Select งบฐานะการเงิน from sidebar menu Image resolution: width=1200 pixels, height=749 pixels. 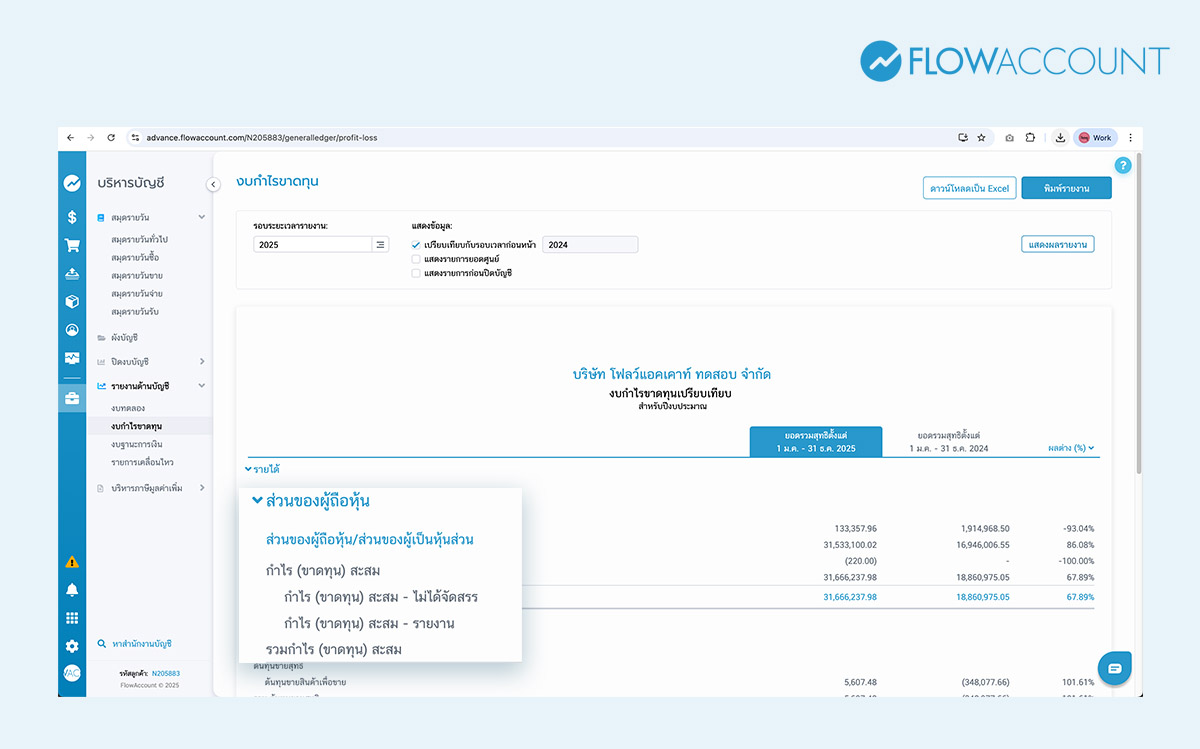tap(137, 444)
